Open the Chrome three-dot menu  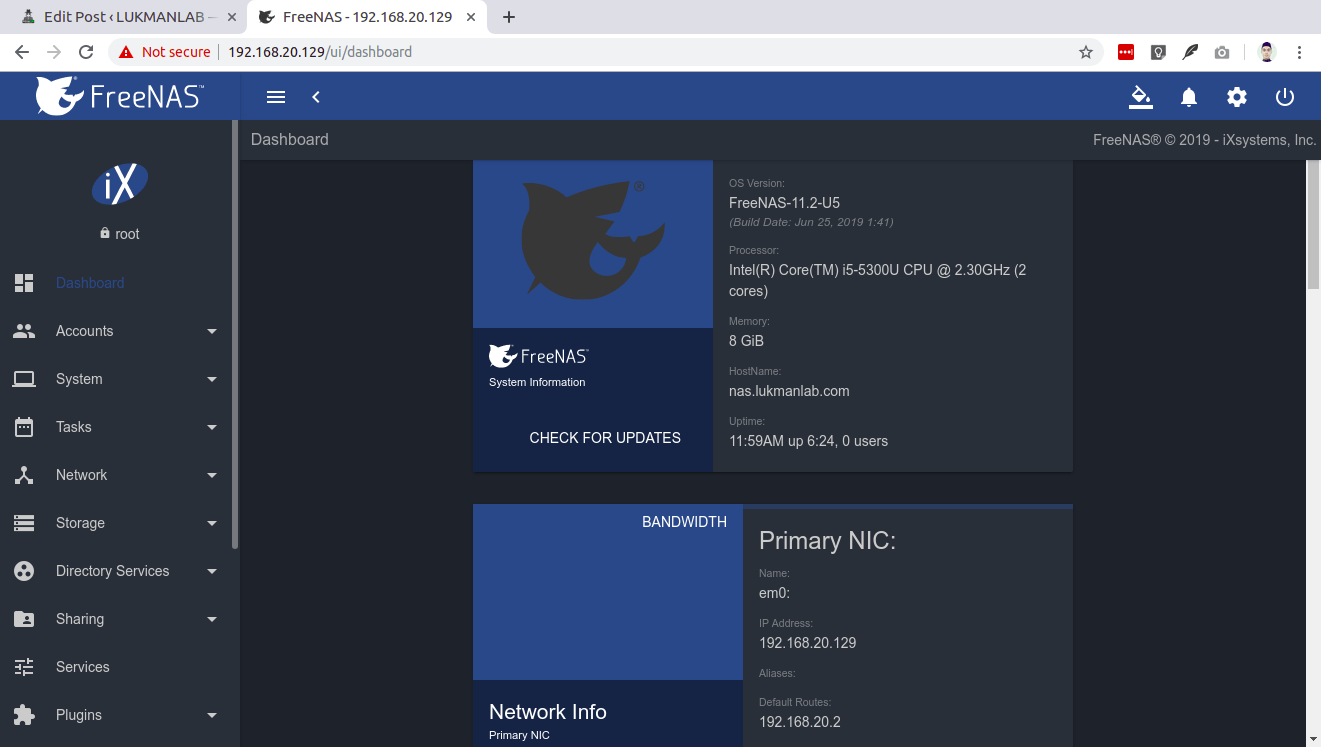coord(1299,52)
